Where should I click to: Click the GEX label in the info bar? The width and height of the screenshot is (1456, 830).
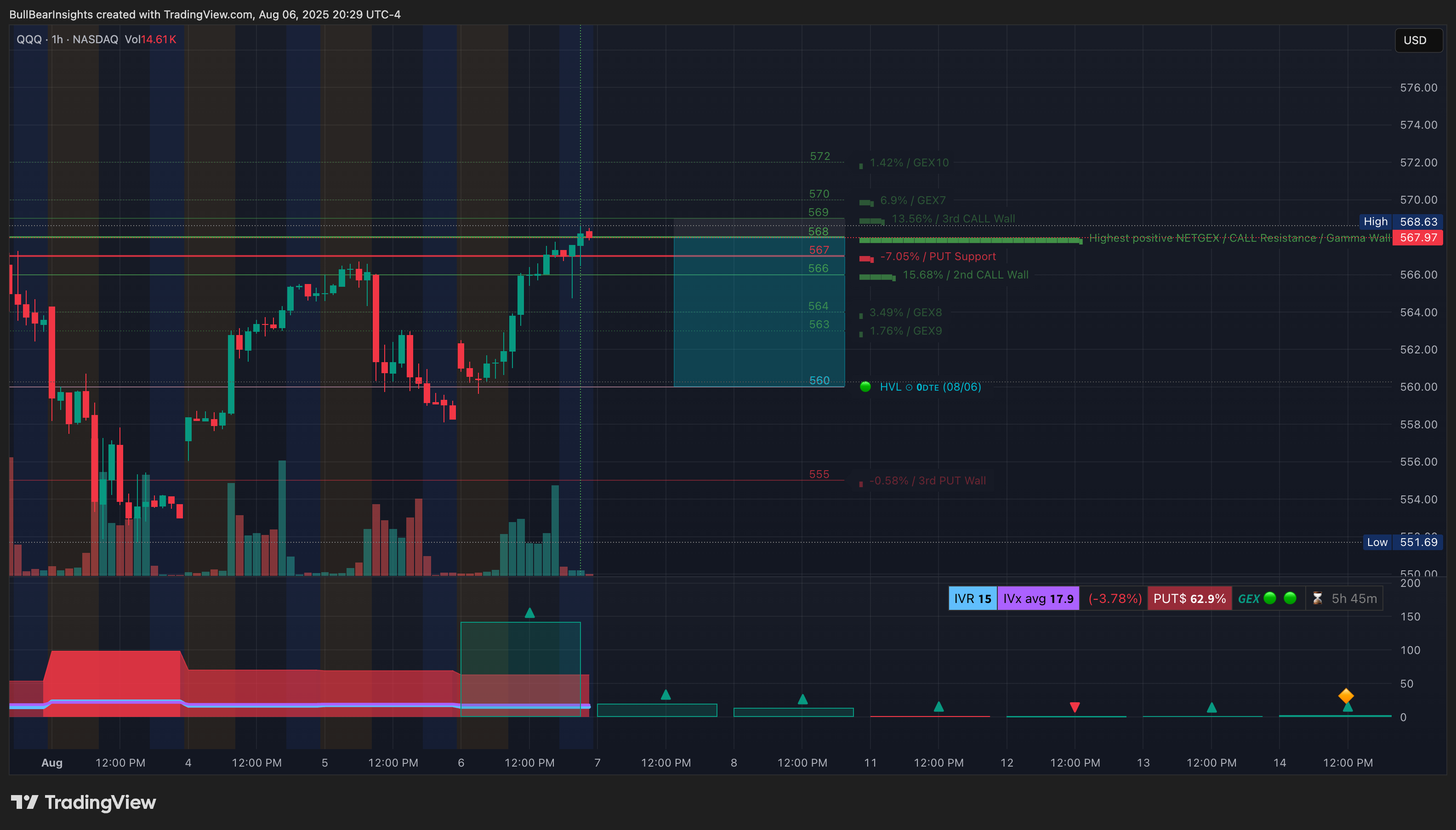1248,599
